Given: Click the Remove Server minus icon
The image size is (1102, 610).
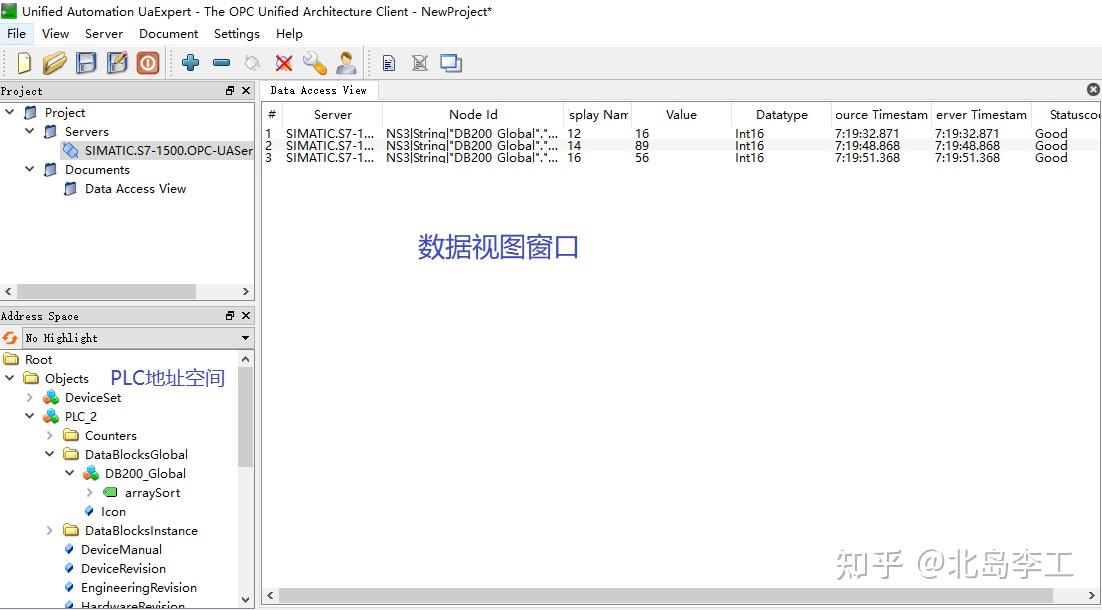Looking at the screenshot, I should (x=221, y=62).
